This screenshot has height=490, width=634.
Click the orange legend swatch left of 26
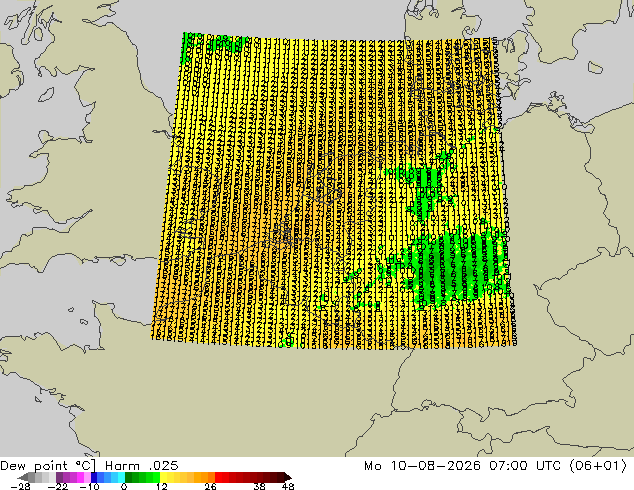[x=211, y=477]
